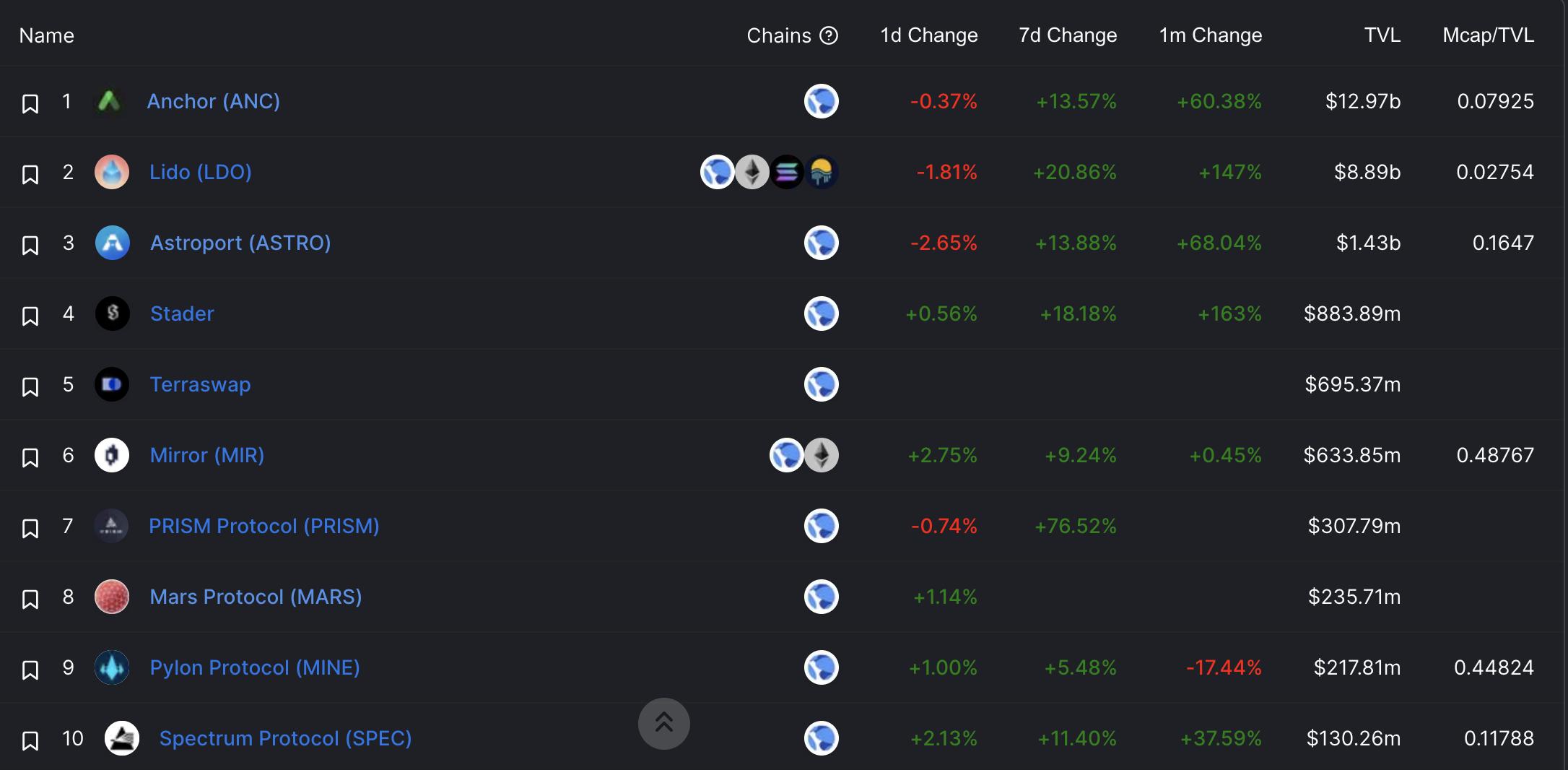Toggle bookmark for Stader protocol
The image size is (1568, 770).
[x=30, y=316]
